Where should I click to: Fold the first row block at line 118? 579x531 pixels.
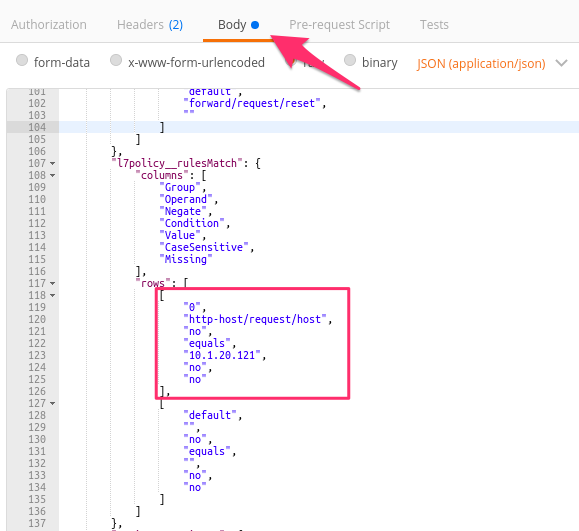pyautogui.click(x=52, y=295)
